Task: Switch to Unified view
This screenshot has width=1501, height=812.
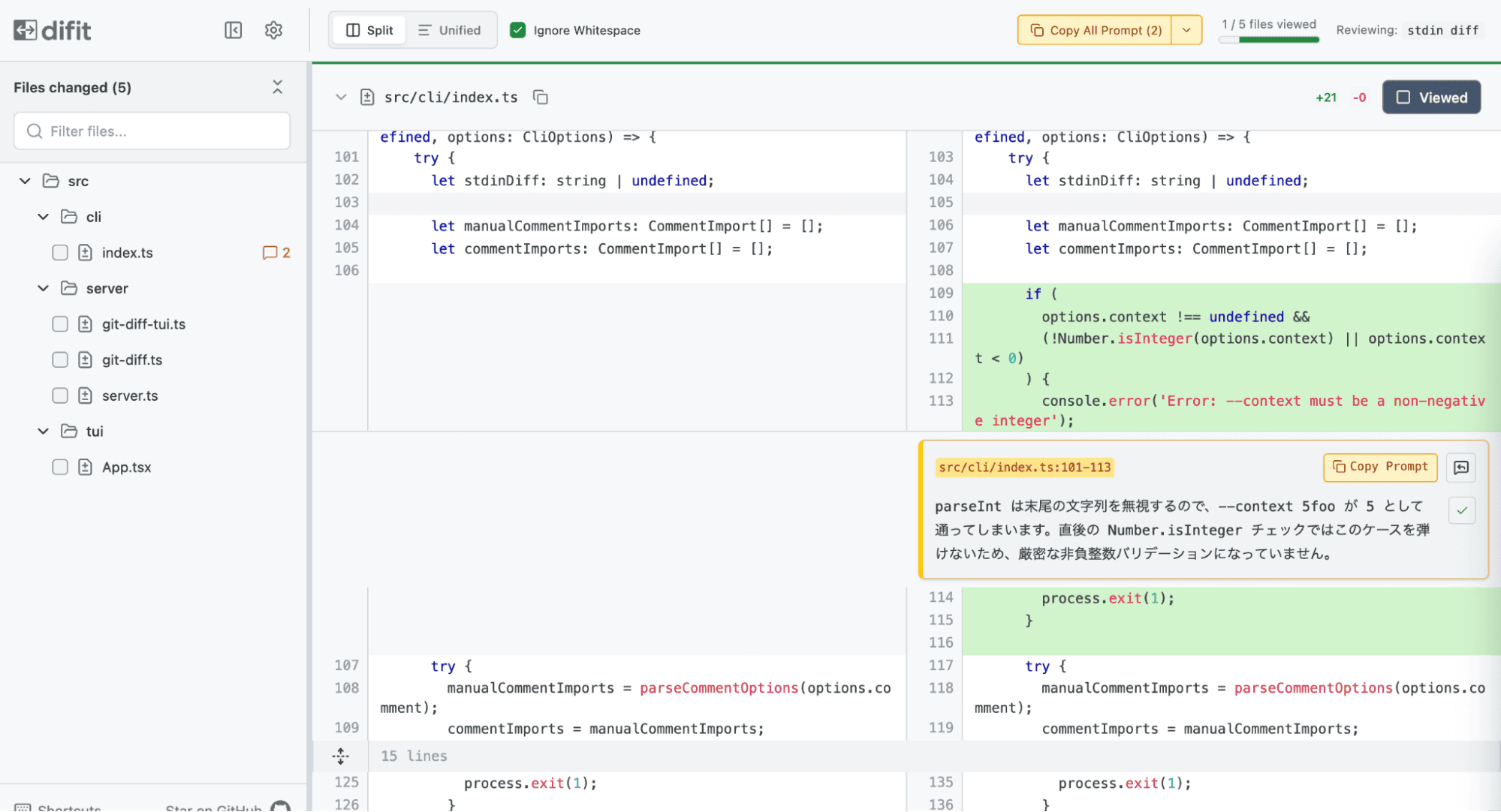Action: [x=450, y=30]
